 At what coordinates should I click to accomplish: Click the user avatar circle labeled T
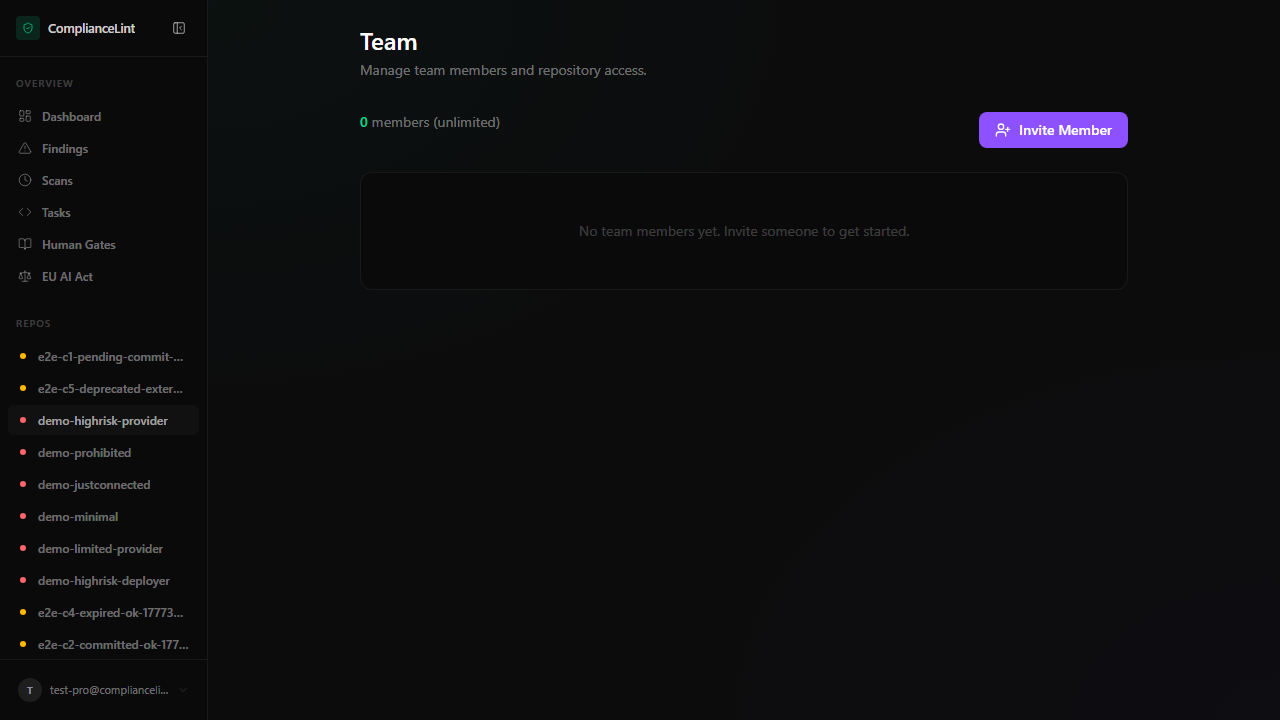tap(30, 690)
